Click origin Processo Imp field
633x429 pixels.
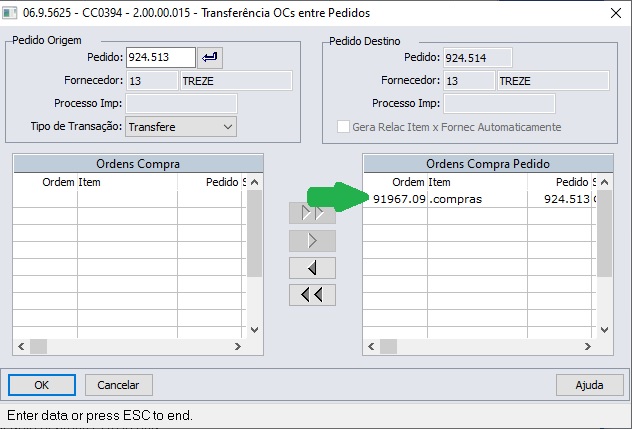(x=182, y=104)
